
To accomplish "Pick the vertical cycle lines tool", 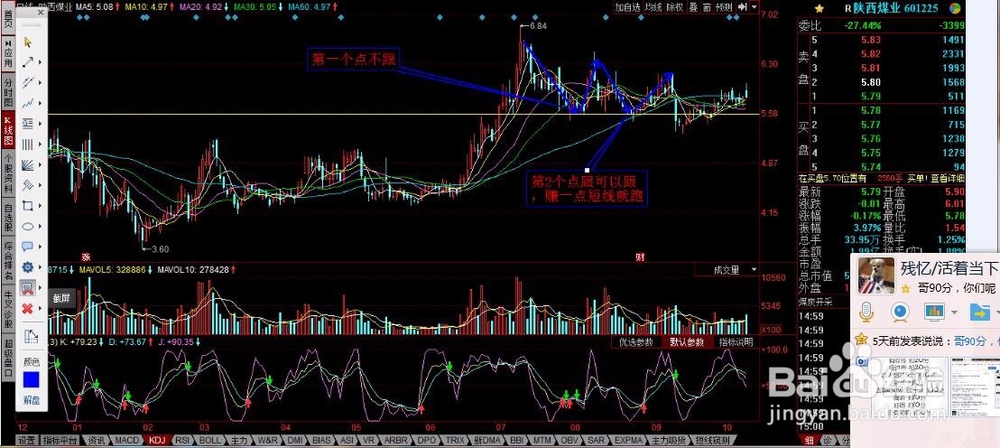I will pyautogui.click(x=28, y=144).
